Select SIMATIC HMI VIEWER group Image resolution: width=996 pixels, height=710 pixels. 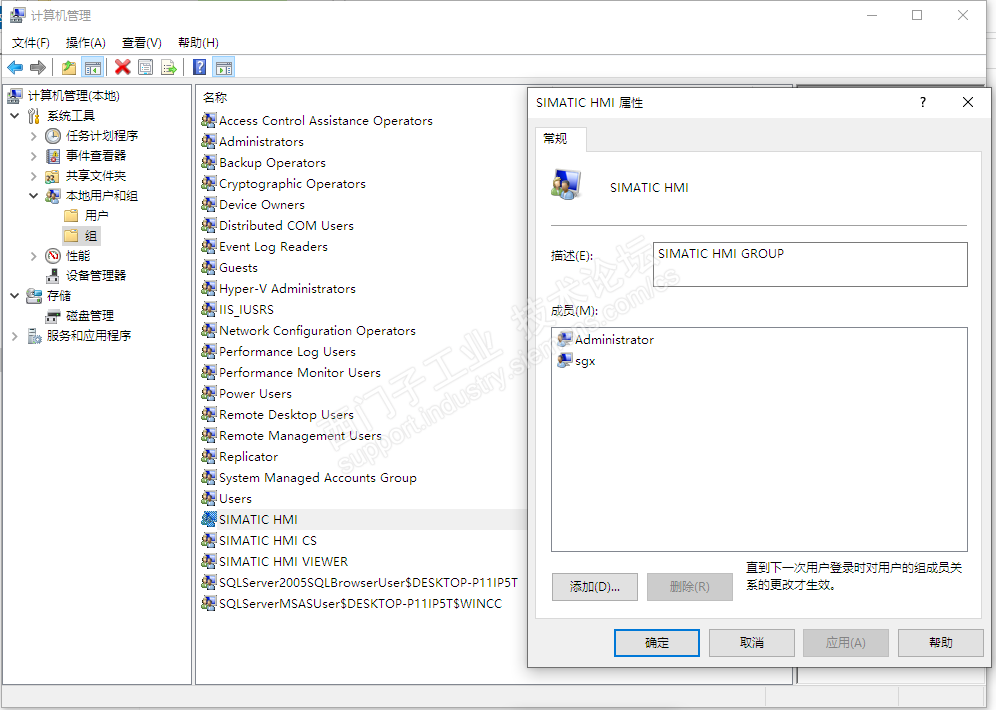[x=283, y=561]
